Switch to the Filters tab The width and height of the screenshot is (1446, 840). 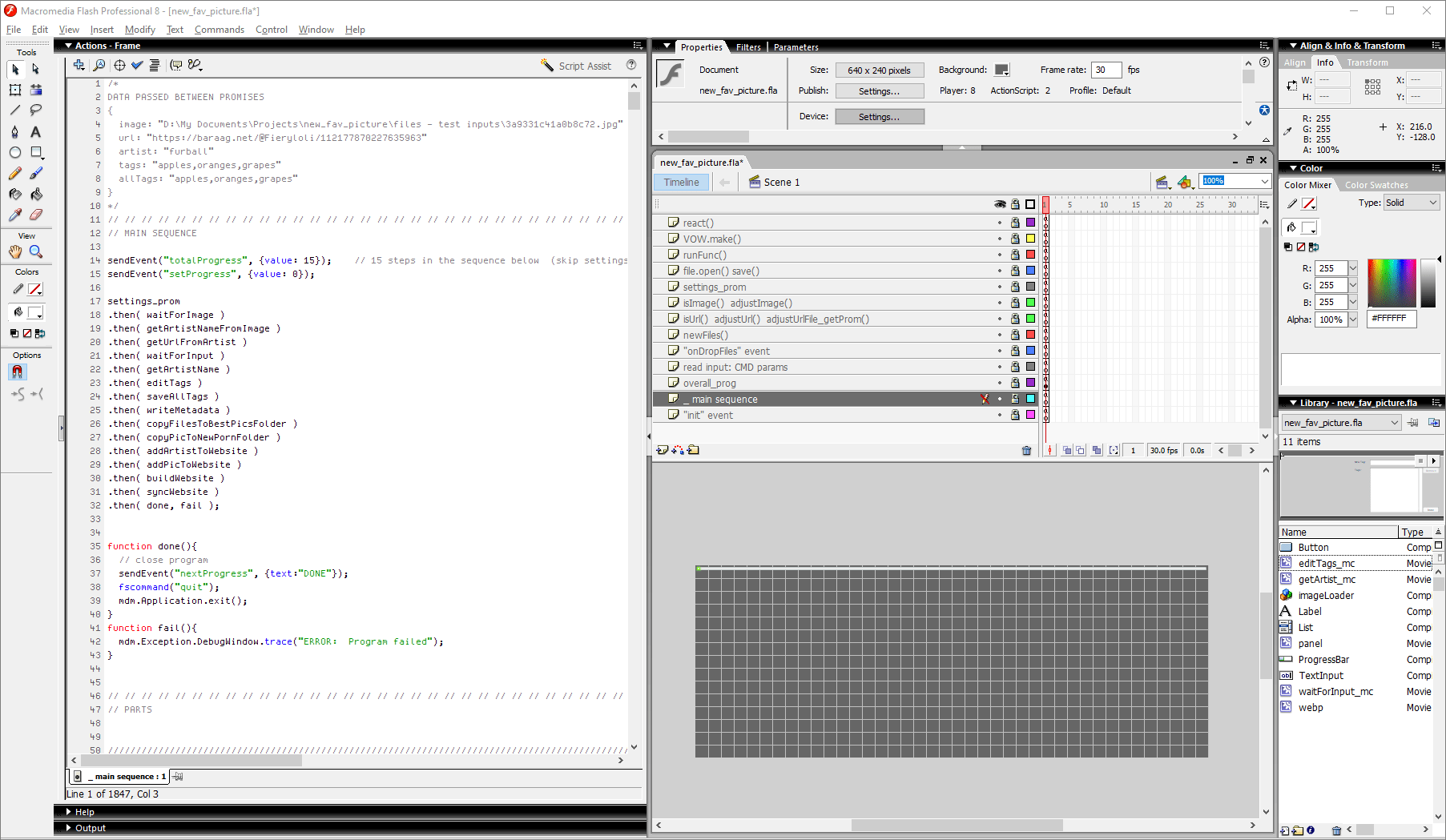click(748, 47)
